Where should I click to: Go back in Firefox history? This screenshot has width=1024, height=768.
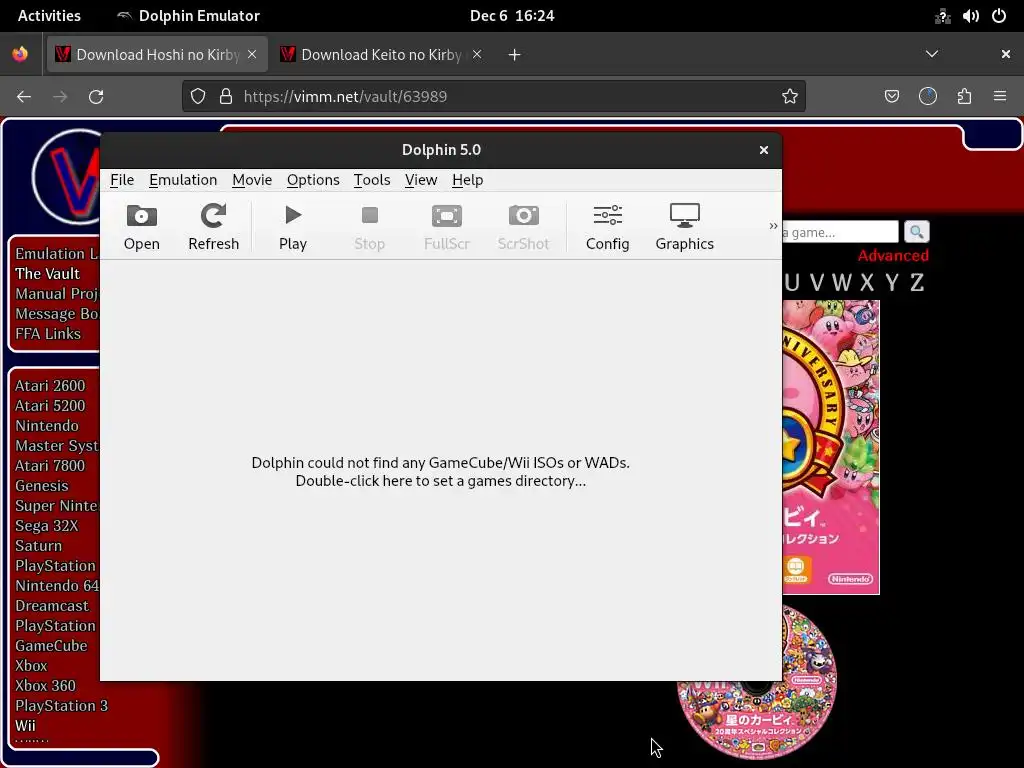24,97
